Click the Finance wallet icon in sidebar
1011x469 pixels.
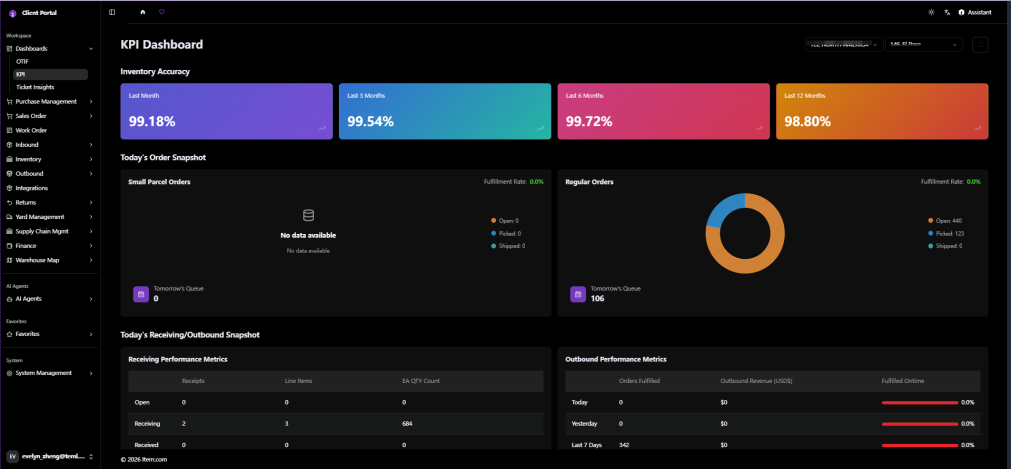coord(10,246)
